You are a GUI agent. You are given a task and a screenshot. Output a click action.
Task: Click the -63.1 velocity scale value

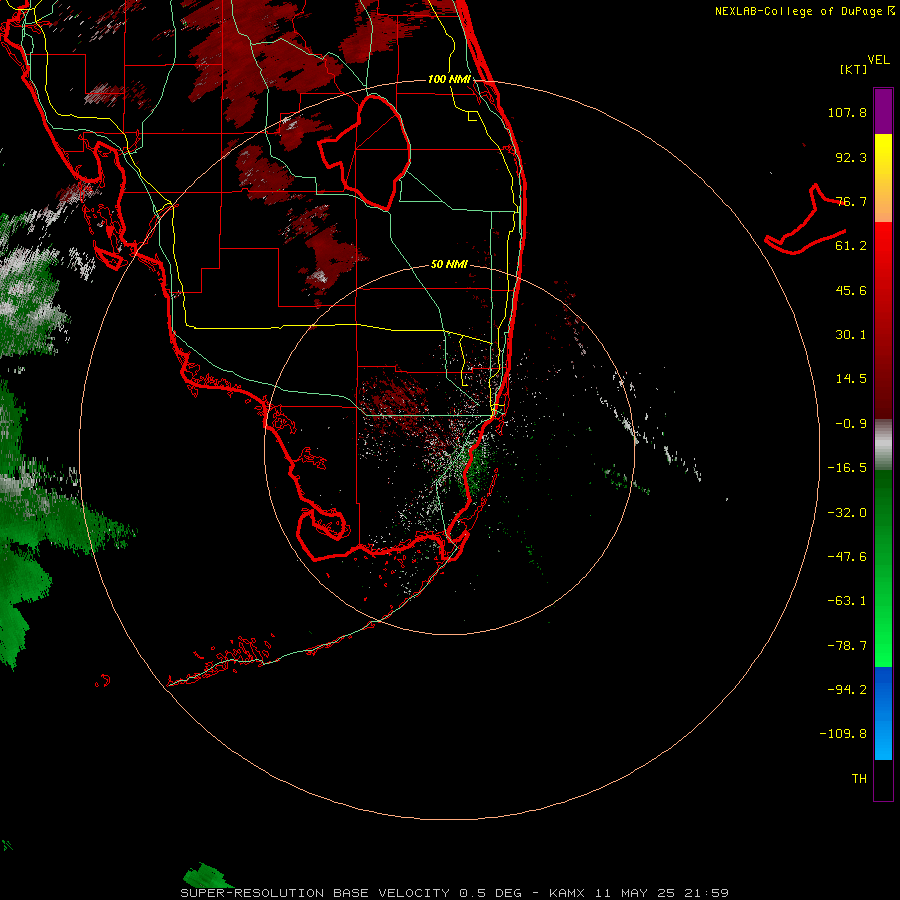847,601
